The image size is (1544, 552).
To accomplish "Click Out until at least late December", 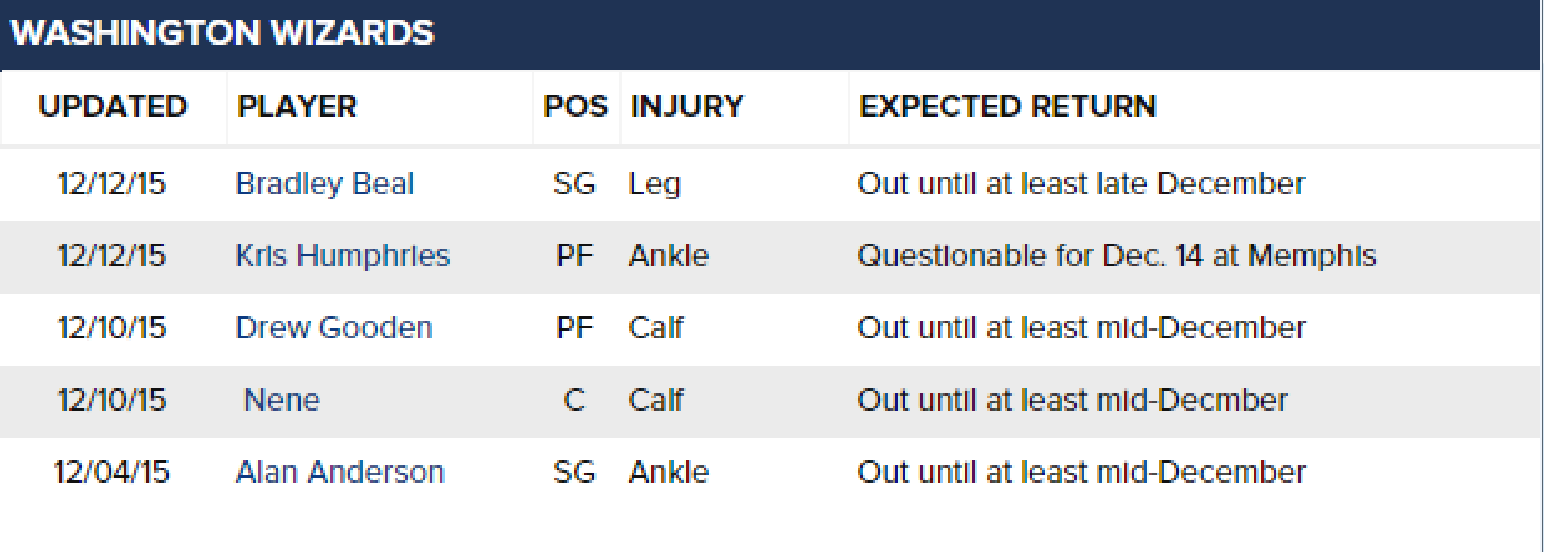I will click(1081, 184).
